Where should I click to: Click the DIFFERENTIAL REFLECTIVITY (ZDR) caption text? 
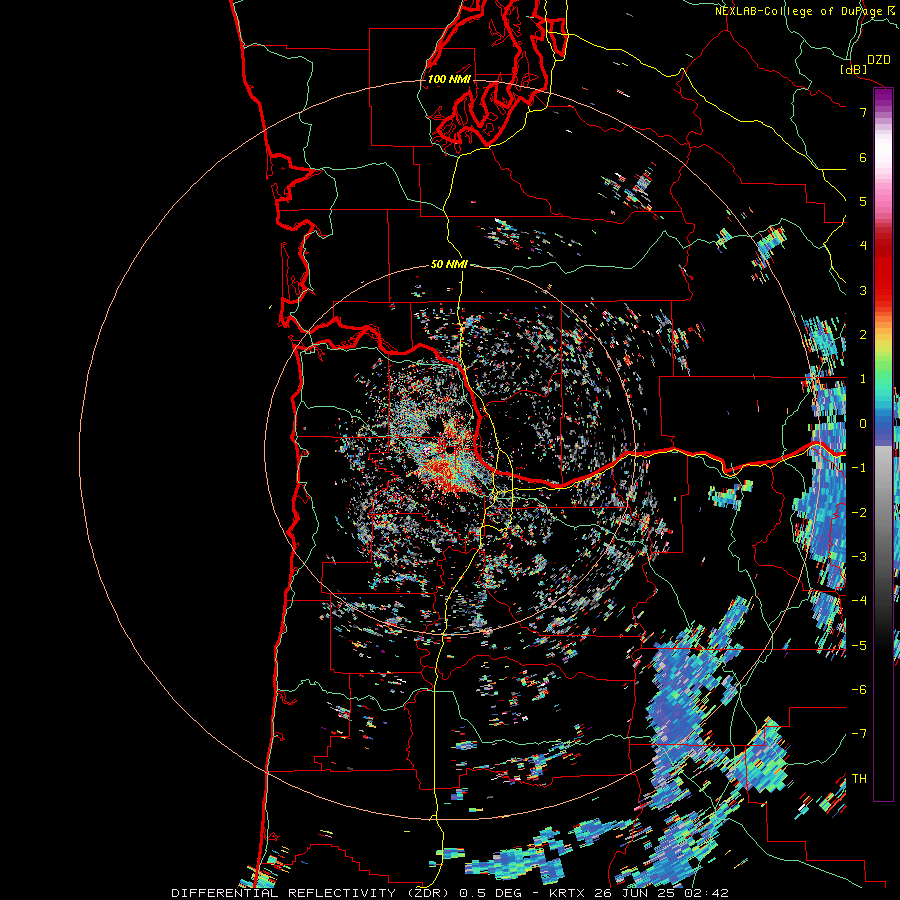(x=312, y=893)
